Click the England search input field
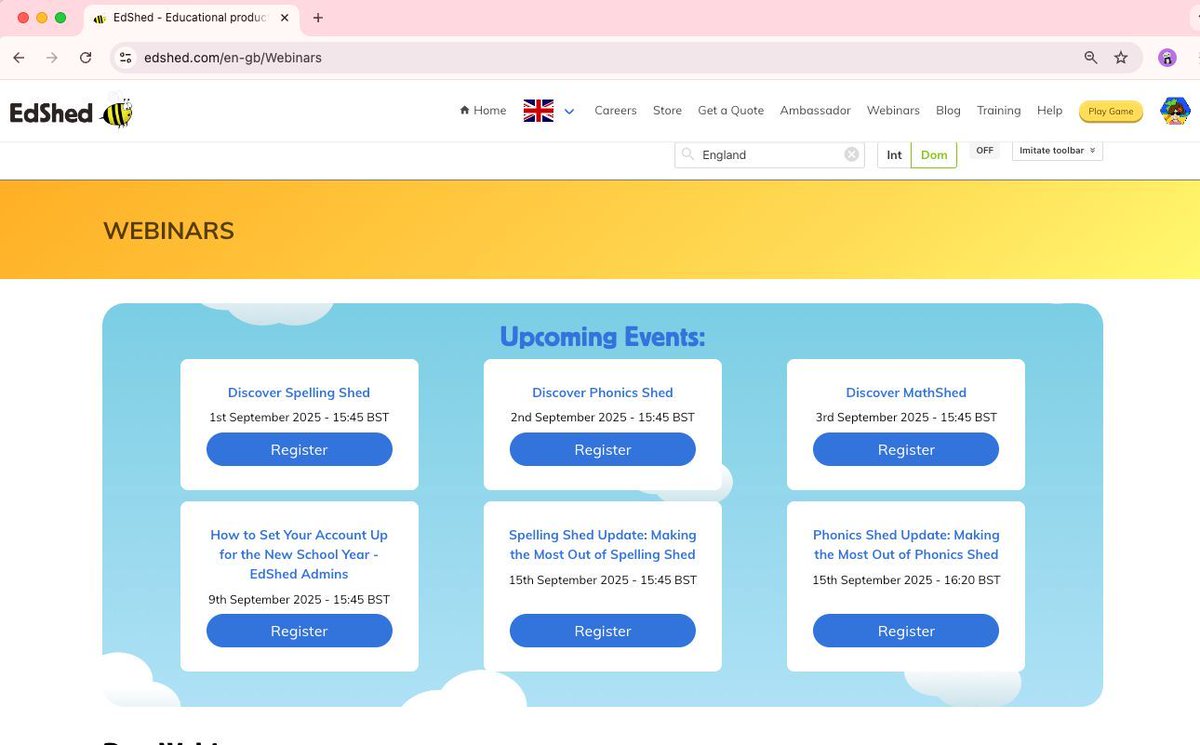This screenshot has width=1200, height=745. [769, 154]
